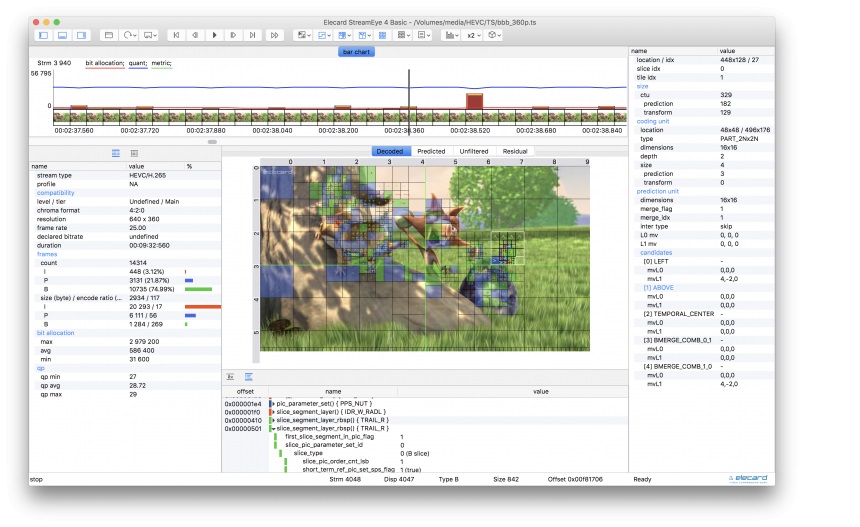Expand the pic_parameter_set() PPS_NUT row

pos(274,404)
